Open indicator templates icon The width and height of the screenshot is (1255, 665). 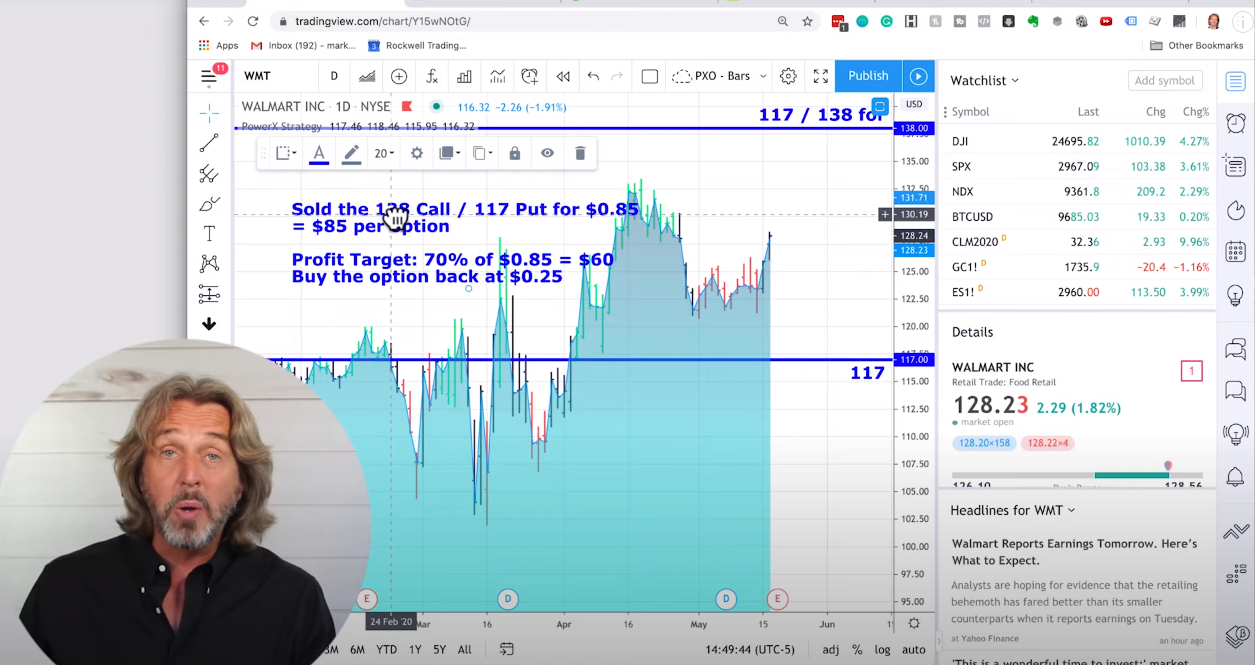(497, 76)
